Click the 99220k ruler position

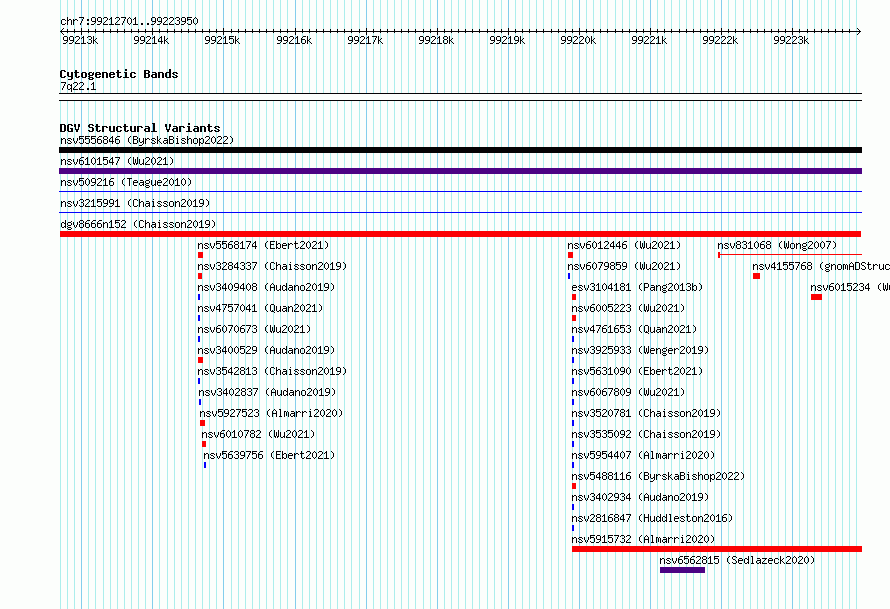[x=578, y=40]
